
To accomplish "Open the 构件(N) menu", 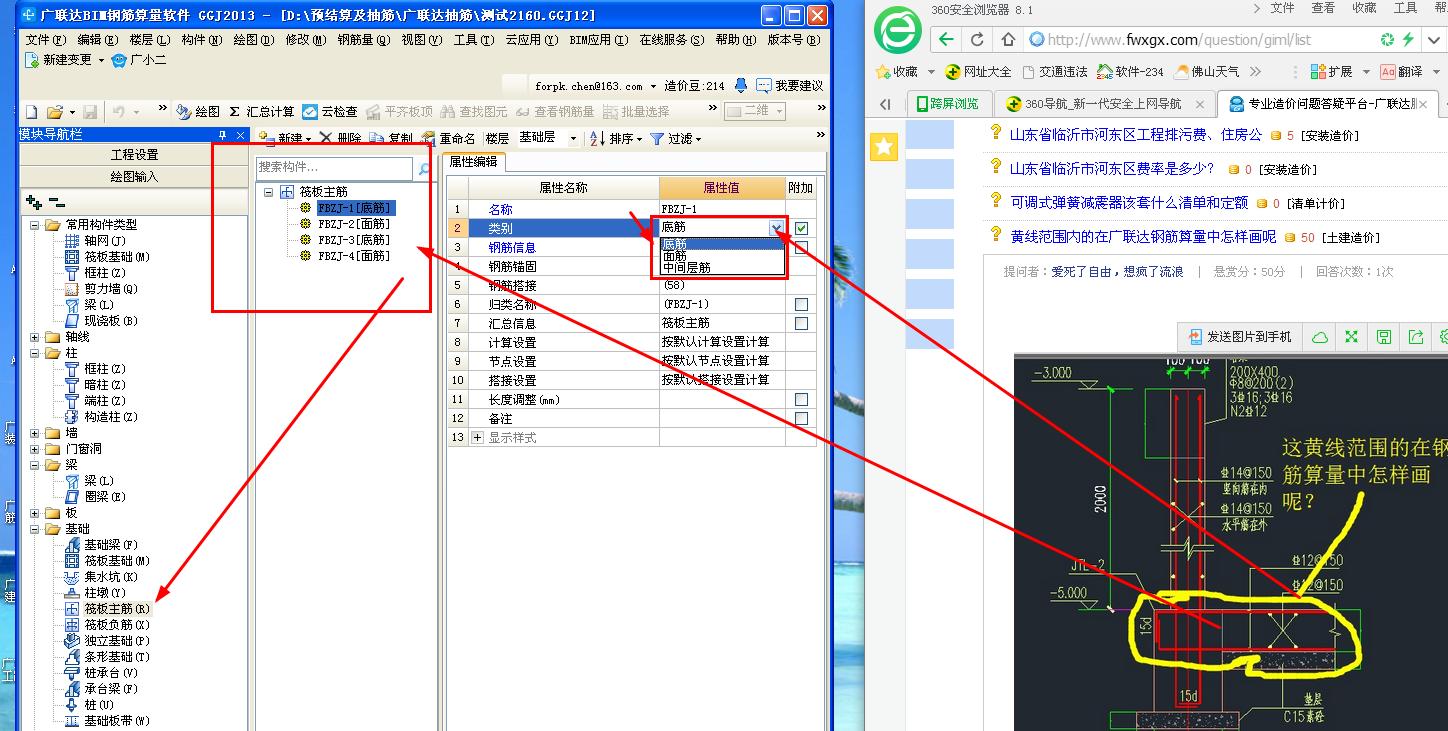I will (202, 40).
